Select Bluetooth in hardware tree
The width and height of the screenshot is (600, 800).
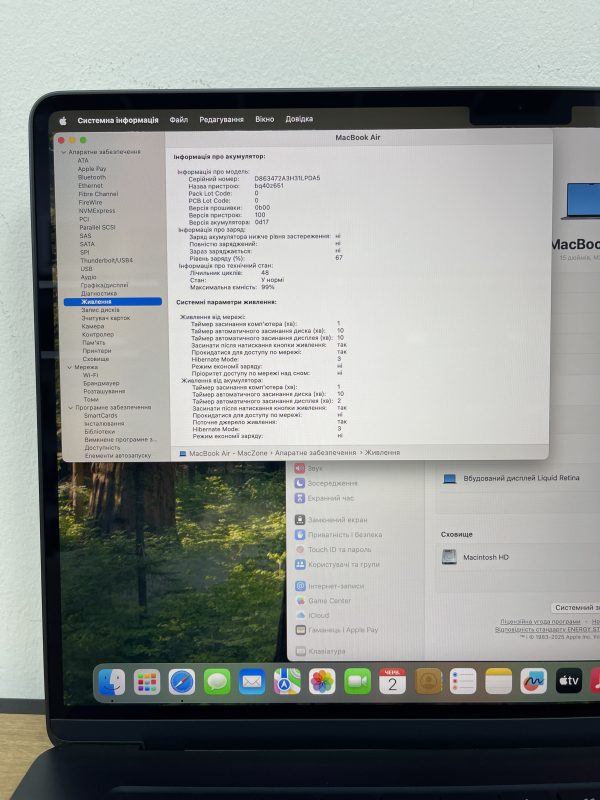tap(92, 178)
